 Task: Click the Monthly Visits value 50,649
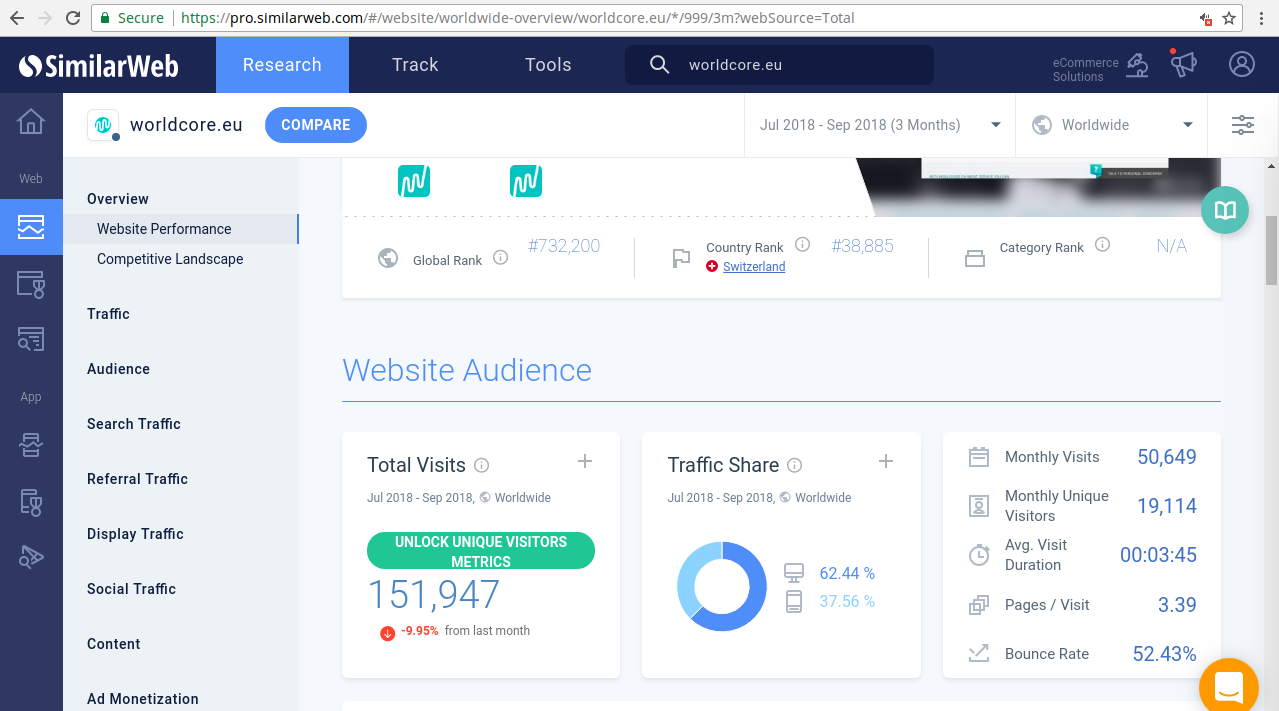[x=1167, y=457]
